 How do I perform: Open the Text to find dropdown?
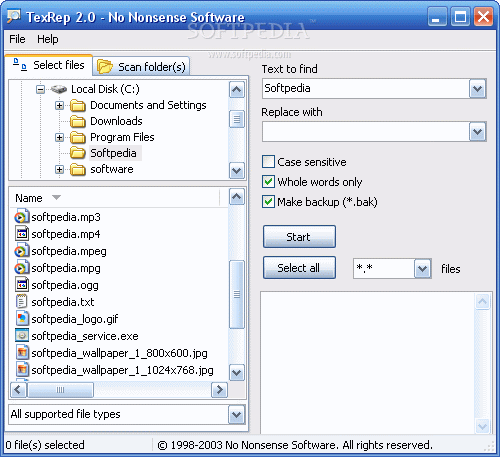point(477,89)
